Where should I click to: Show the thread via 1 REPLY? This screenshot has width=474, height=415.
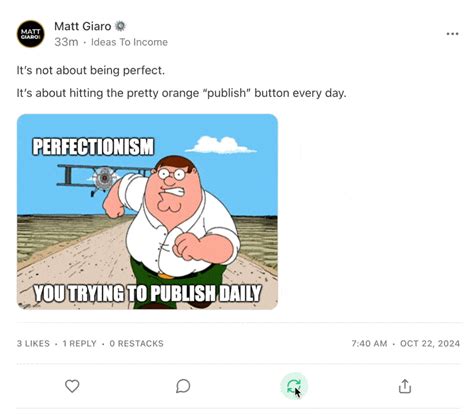(79, 343)
